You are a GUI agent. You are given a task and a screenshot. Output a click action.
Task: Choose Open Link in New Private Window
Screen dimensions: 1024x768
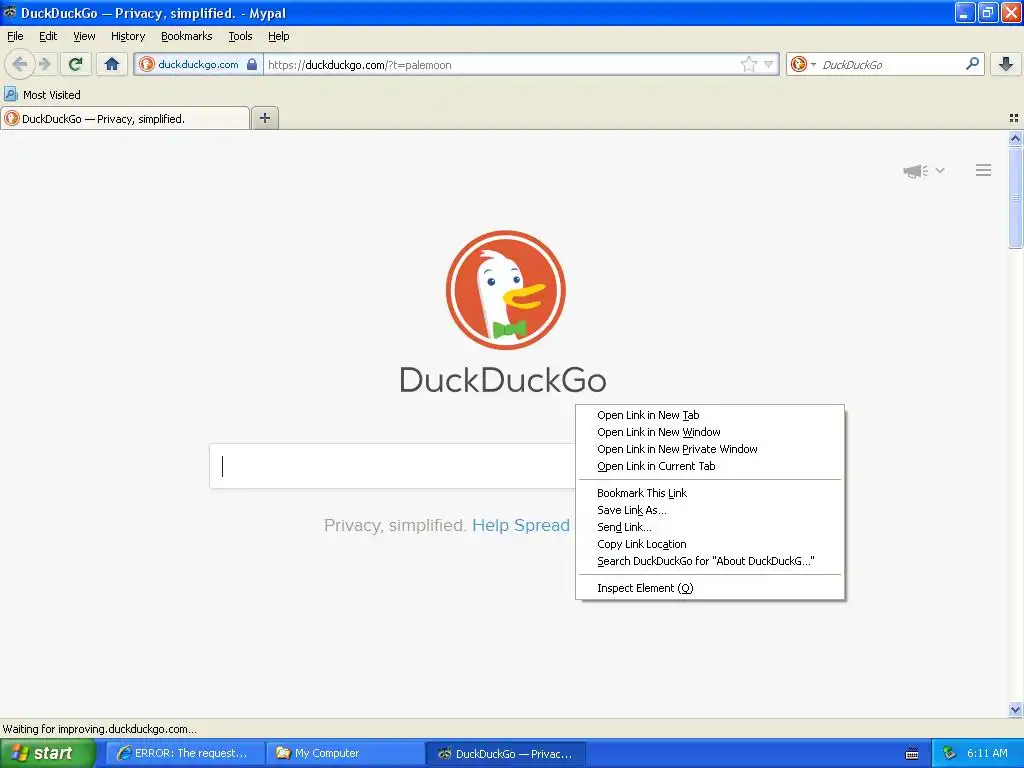[x=710, y=449]
